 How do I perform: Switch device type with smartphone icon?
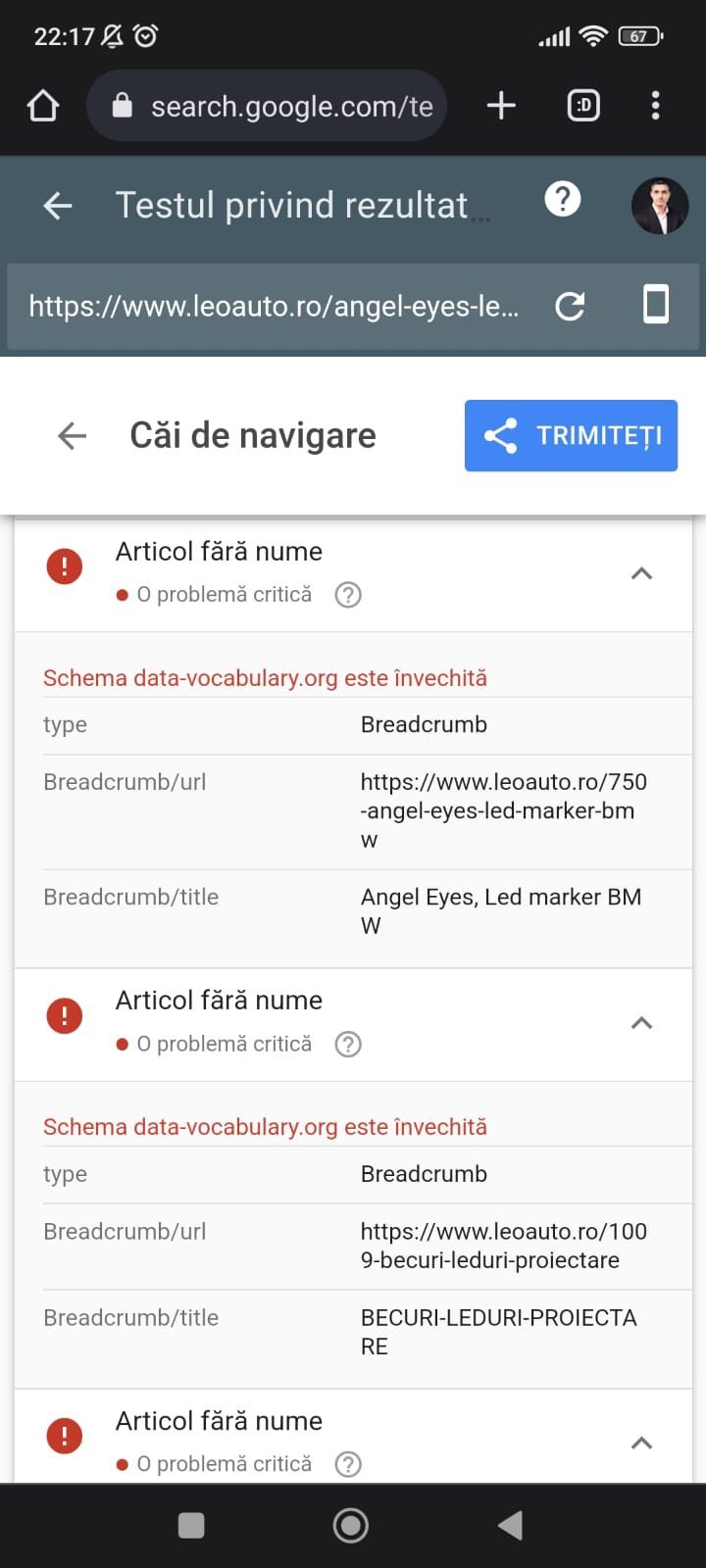[655, 305]
